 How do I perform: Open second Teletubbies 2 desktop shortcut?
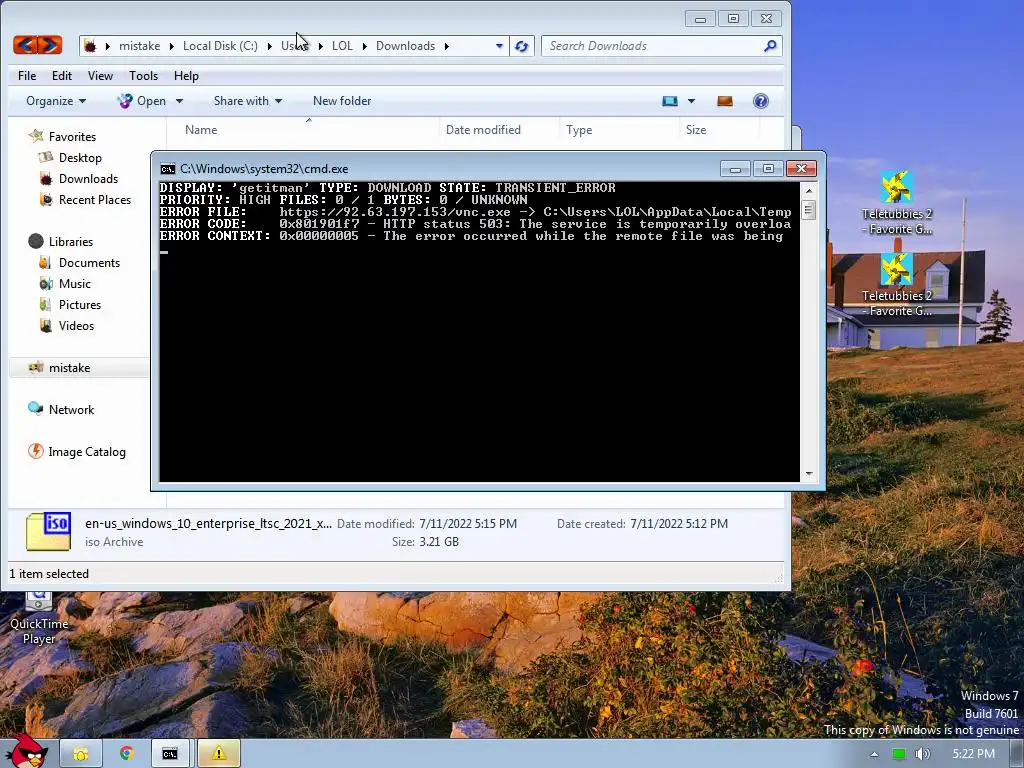pos(897,285)
